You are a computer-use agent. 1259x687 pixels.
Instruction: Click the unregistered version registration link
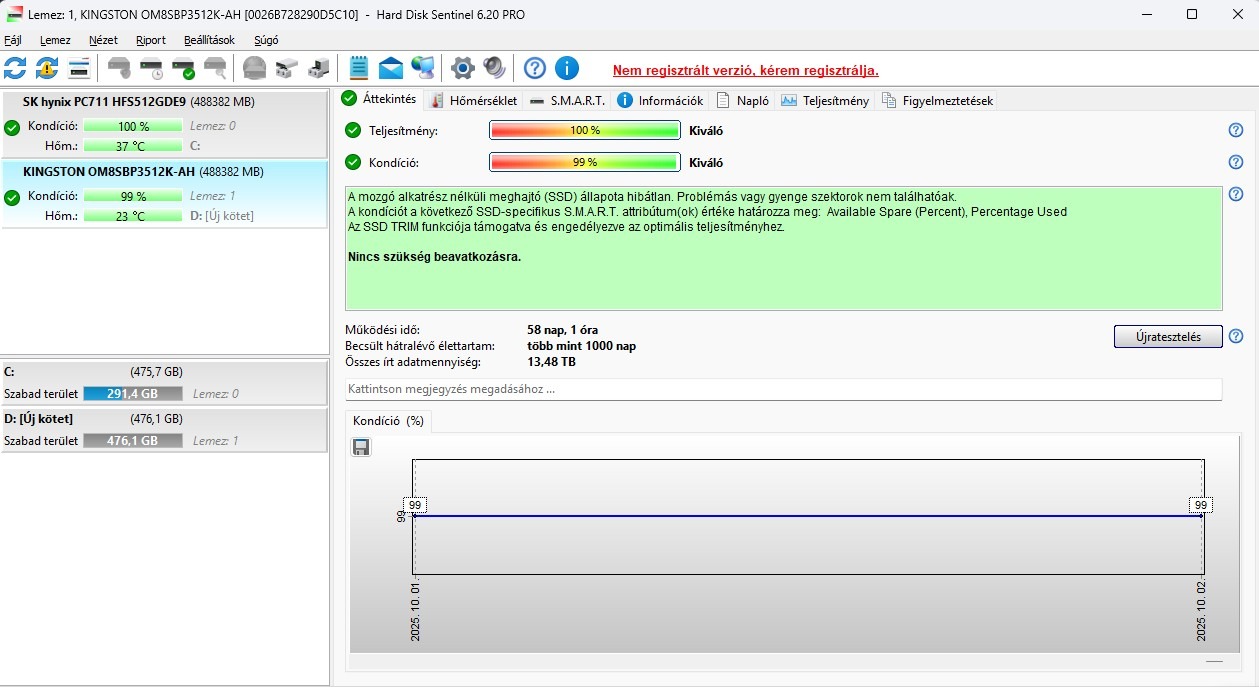pyautogui.click(x=746, y=70)
